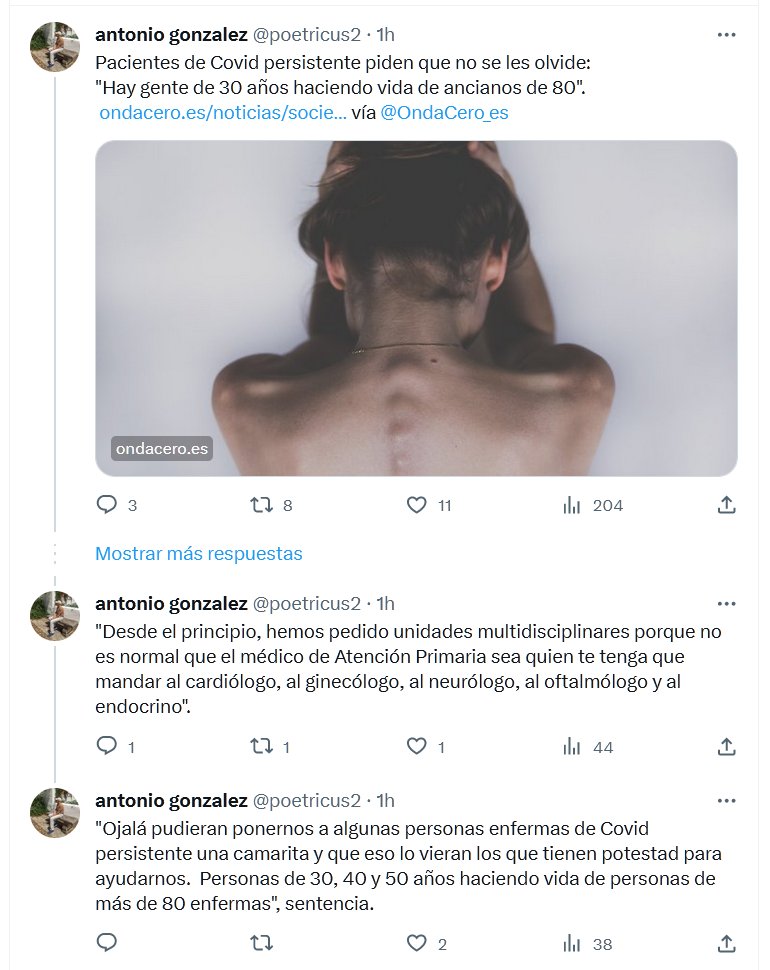
Task: Share the unidades multidisciplinares tweet
Action: (x=727, y=747)
